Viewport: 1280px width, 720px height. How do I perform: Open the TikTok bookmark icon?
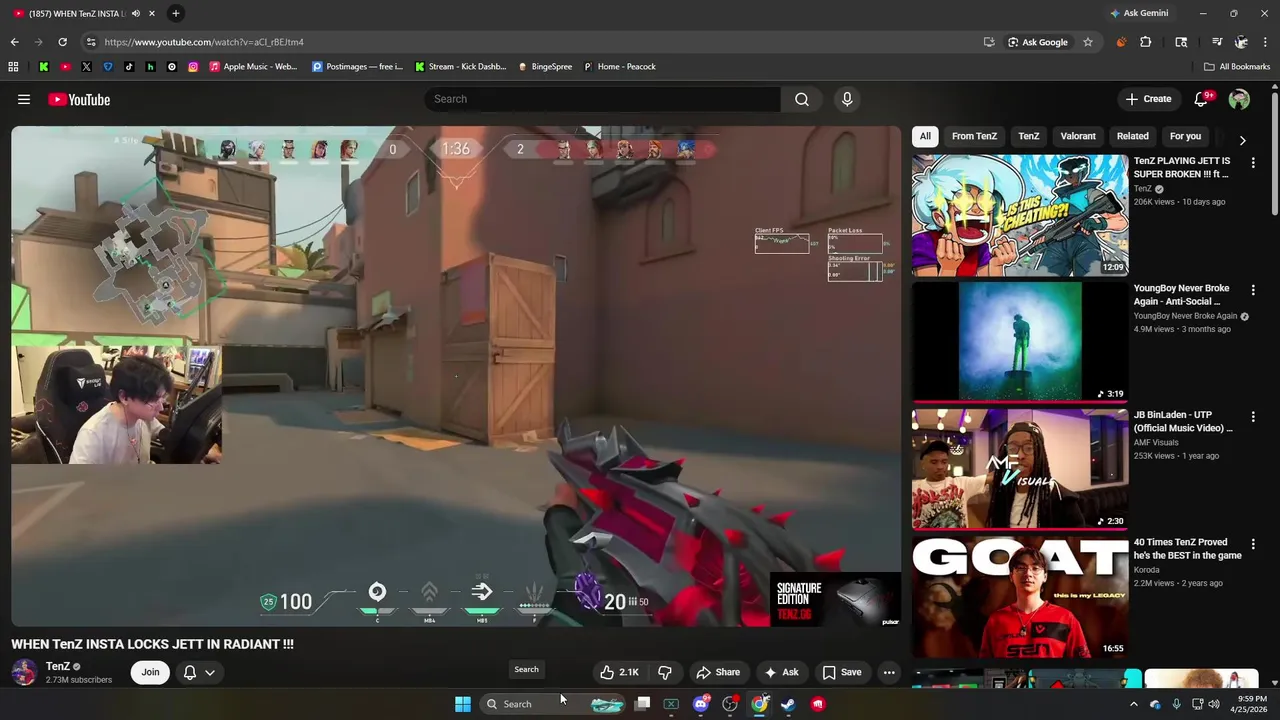click(129, 67)
